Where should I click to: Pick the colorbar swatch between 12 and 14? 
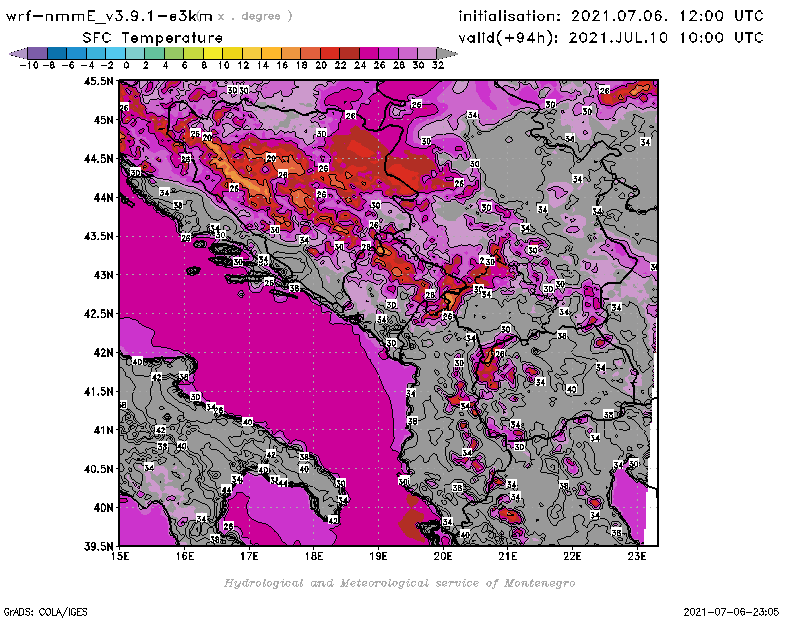(252, 53)
